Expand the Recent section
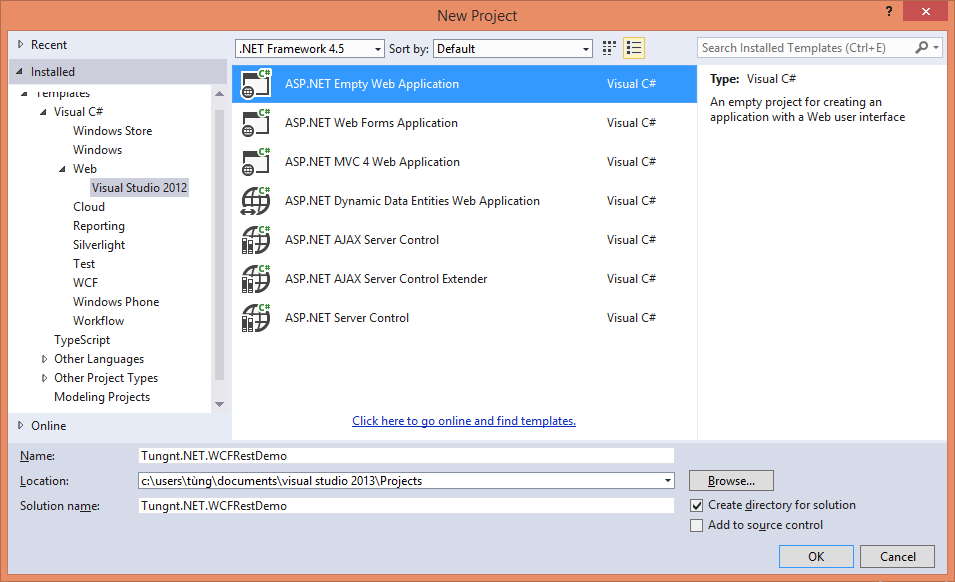The image size is (955, 582). tap(21, 44)
